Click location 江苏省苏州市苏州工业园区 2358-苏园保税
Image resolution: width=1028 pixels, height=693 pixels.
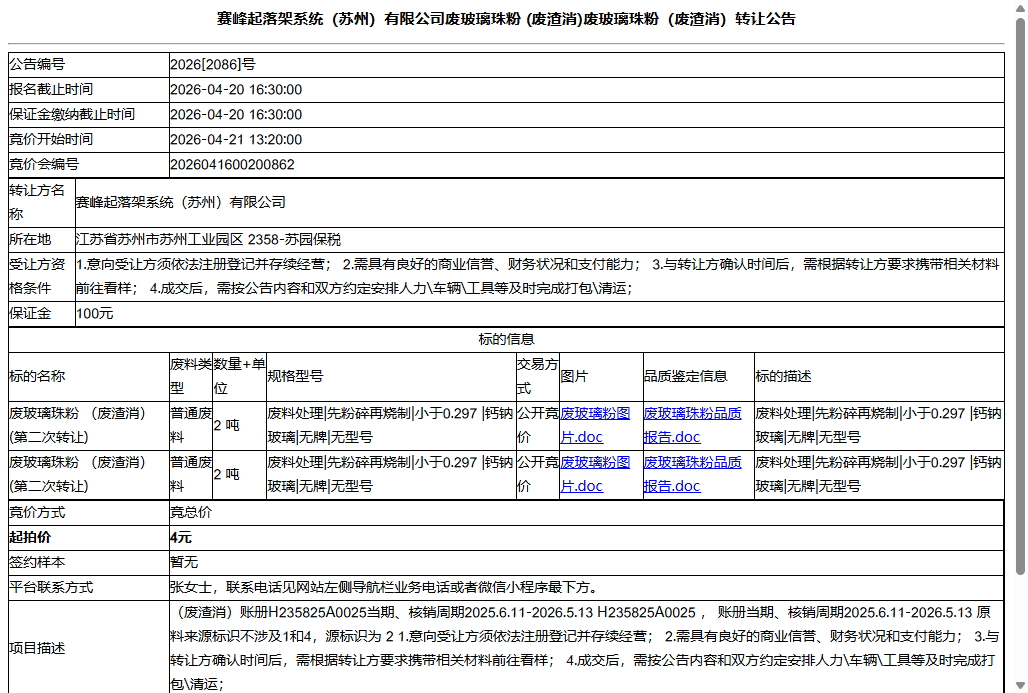click(208, 240)
